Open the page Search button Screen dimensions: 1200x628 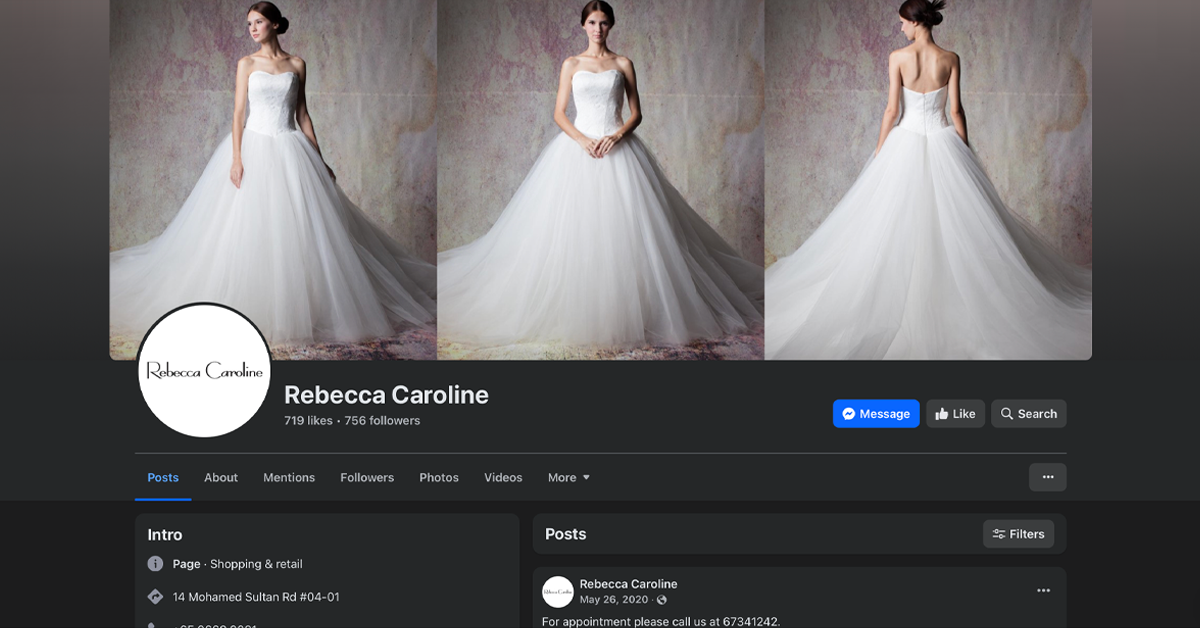pyautogui.click(x=1028, y=414)
